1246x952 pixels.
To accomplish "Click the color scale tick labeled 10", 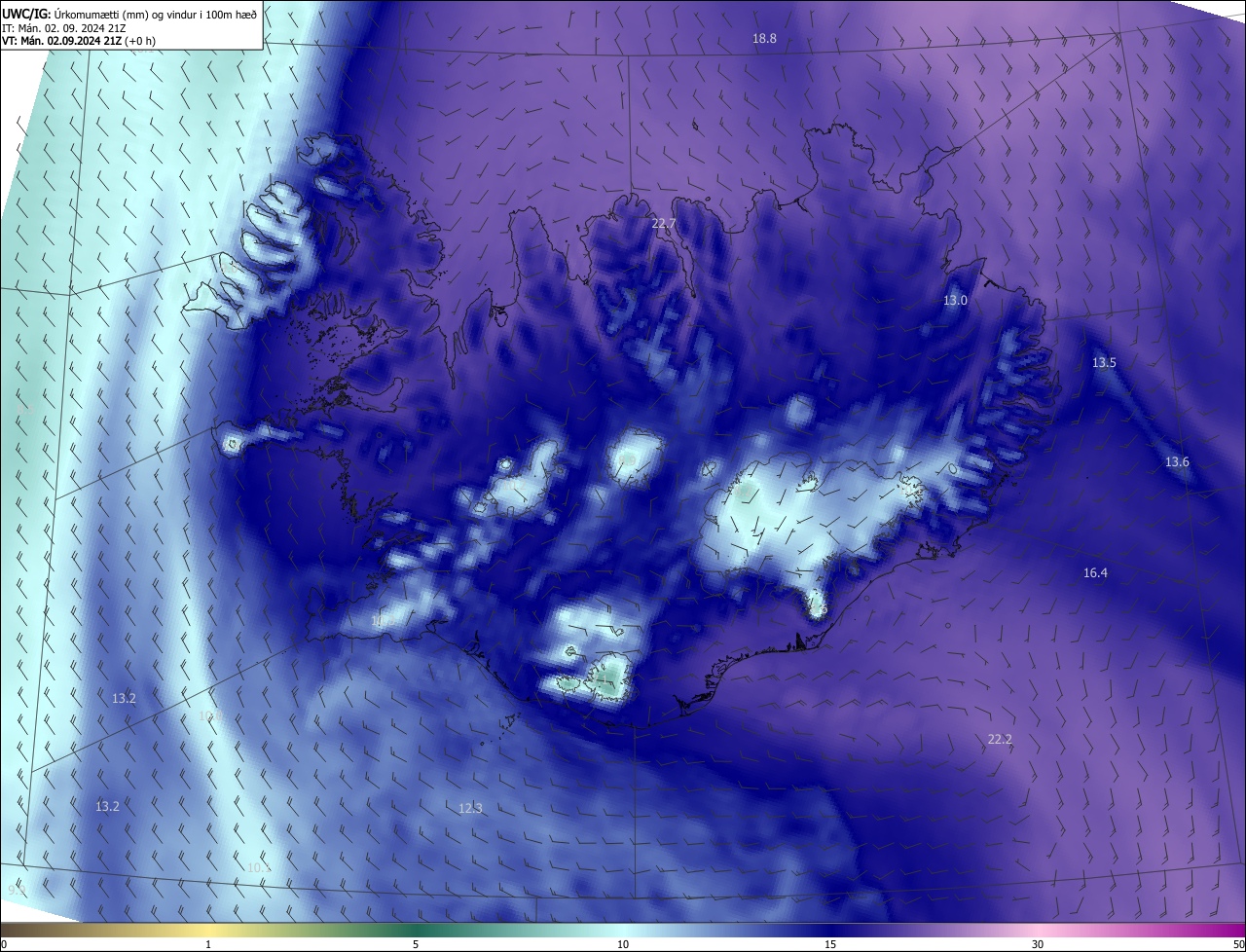I will (623, 944).
